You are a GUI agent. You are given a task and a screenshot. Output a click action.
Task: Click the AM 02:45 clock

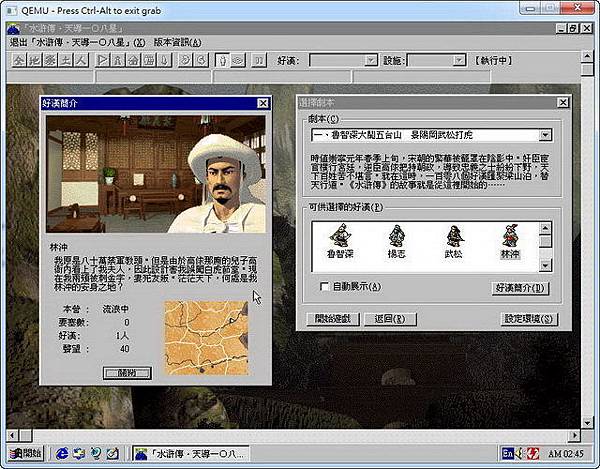566,454
